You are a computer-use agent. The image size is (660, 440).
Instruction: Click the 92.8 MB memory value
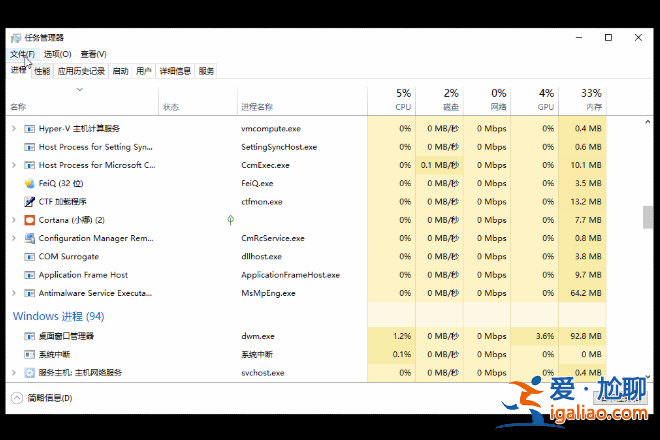click(586, 336)
